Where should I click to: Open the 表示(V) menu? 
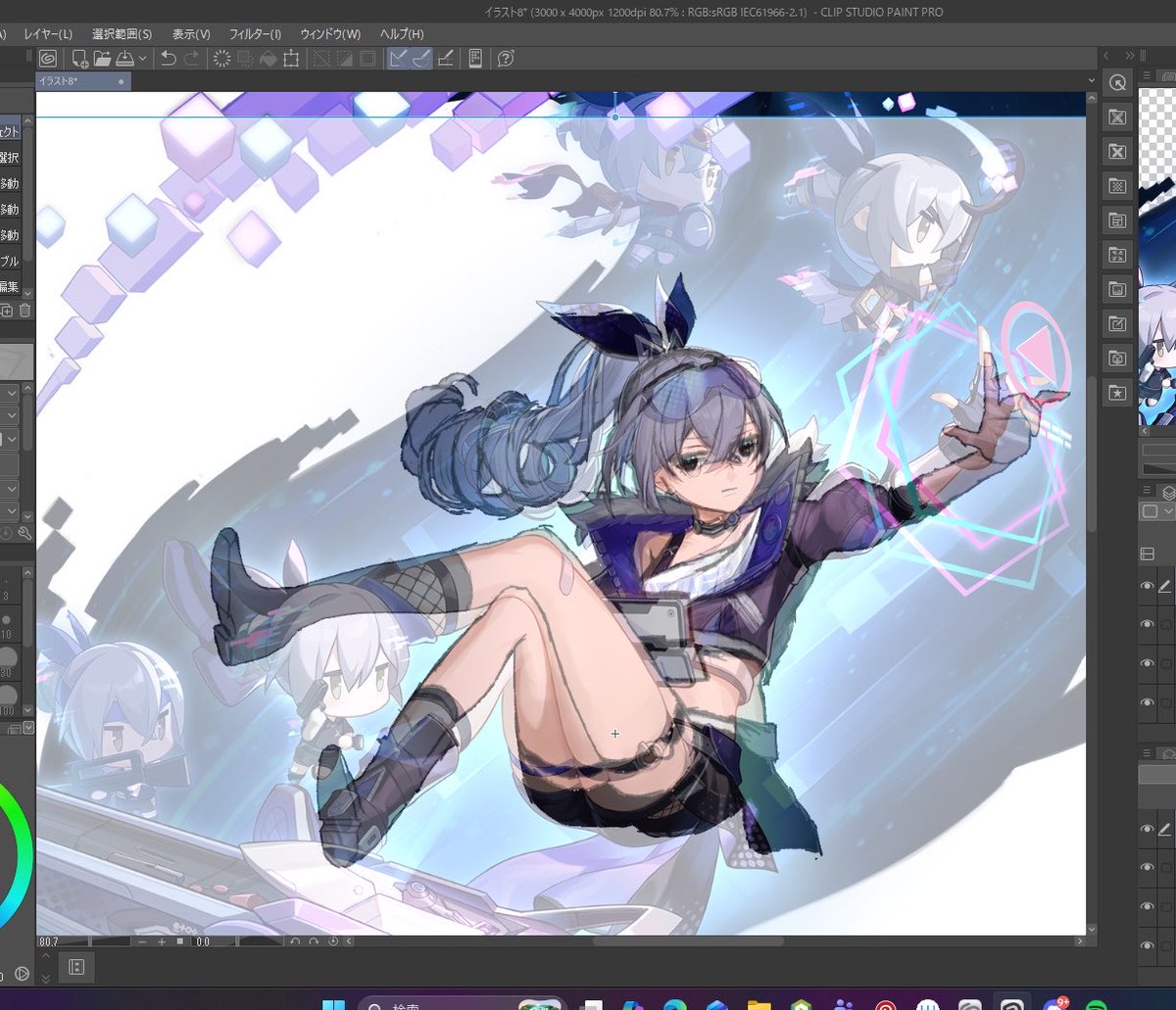click(x=191, y=34)
